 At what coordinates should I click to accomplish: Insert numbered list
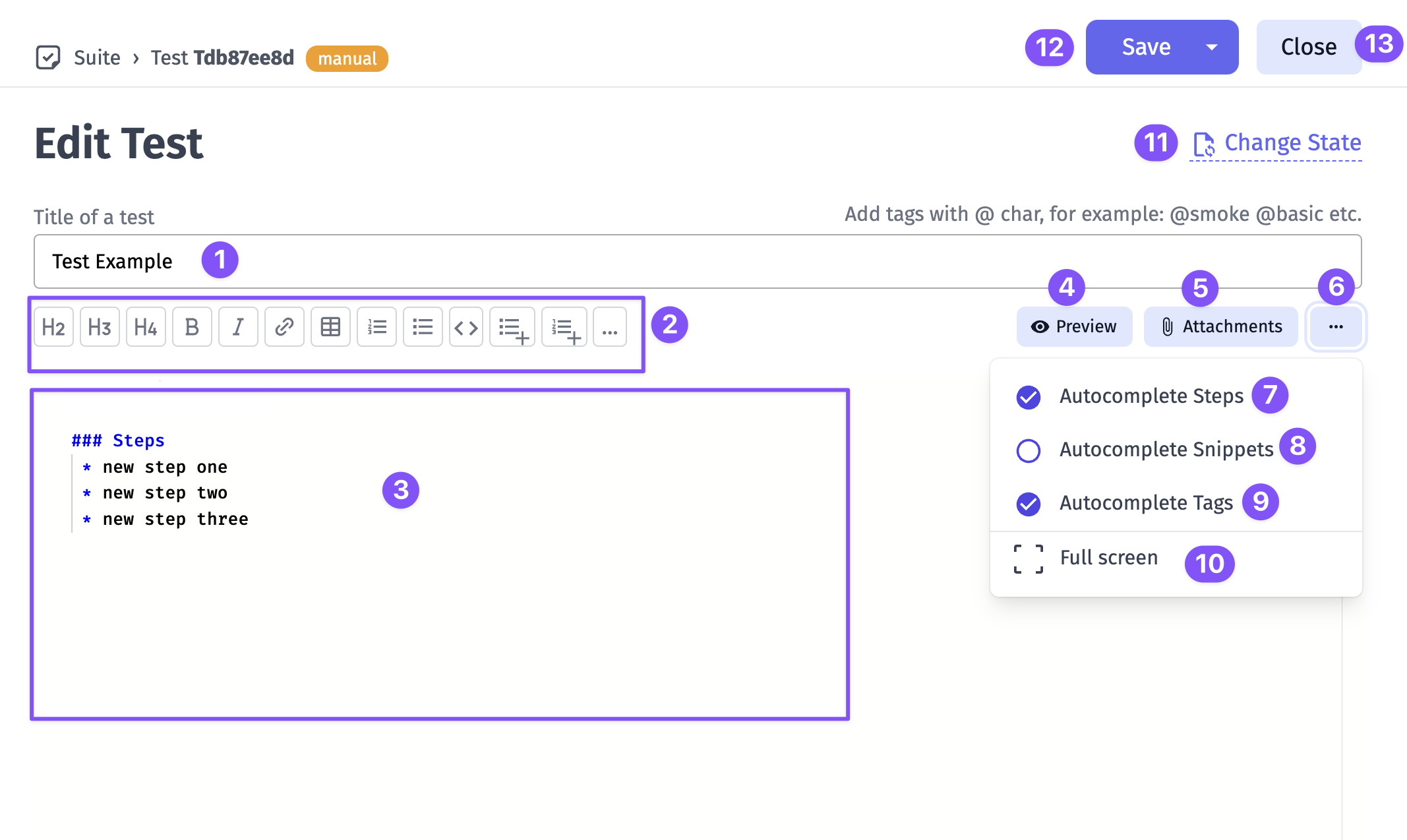coord(376,327)
